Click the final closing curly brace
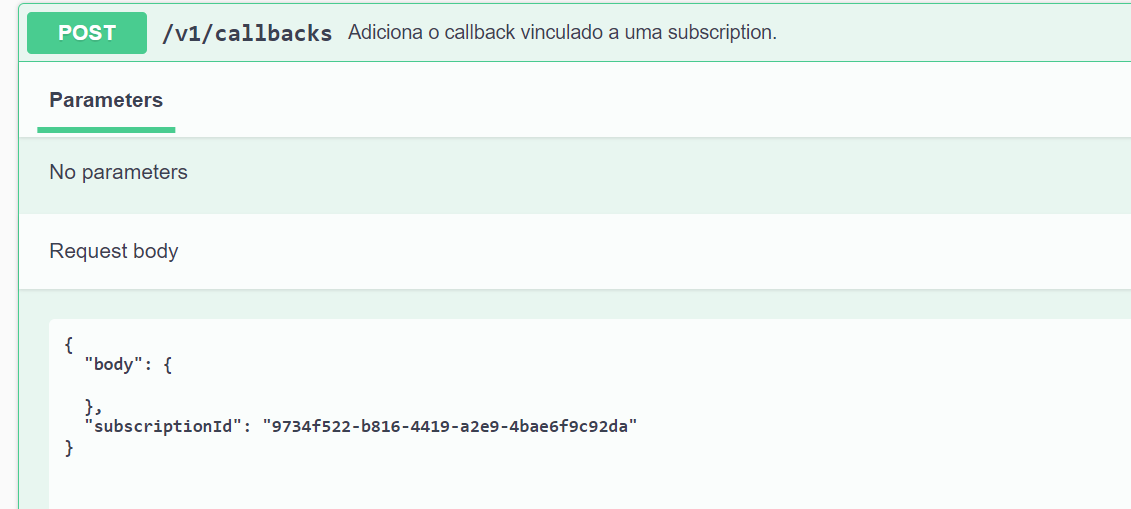 pyautogui.click(x=69, y=448)
